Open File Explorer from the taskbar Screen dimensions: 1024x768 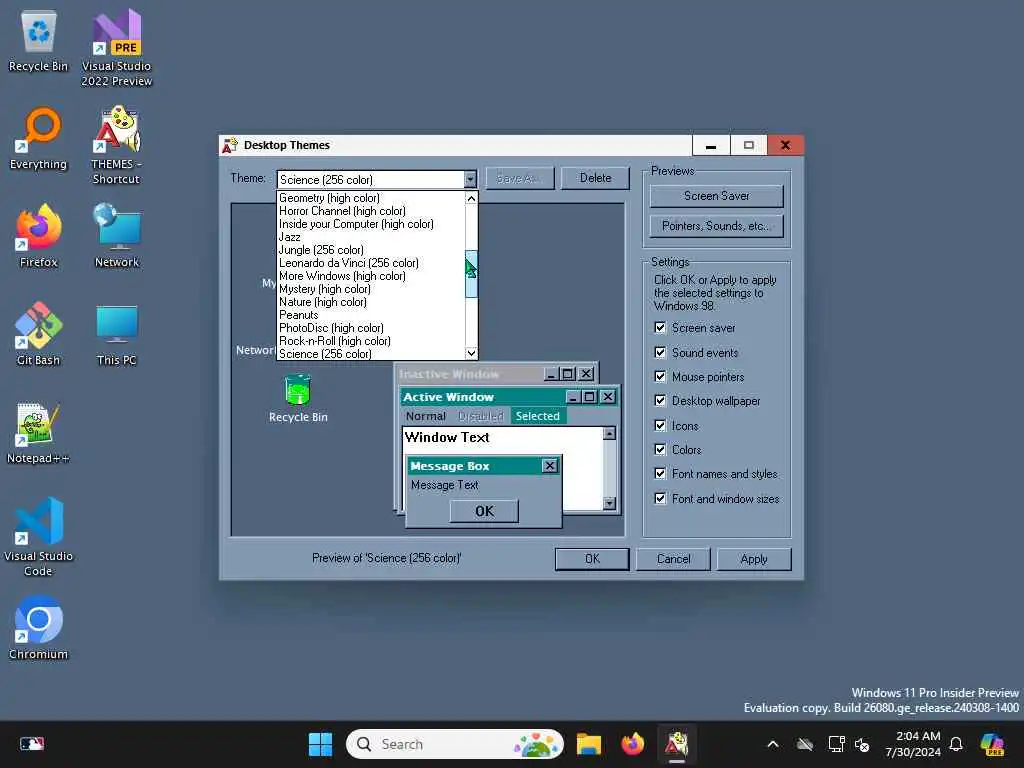(588, 744)
